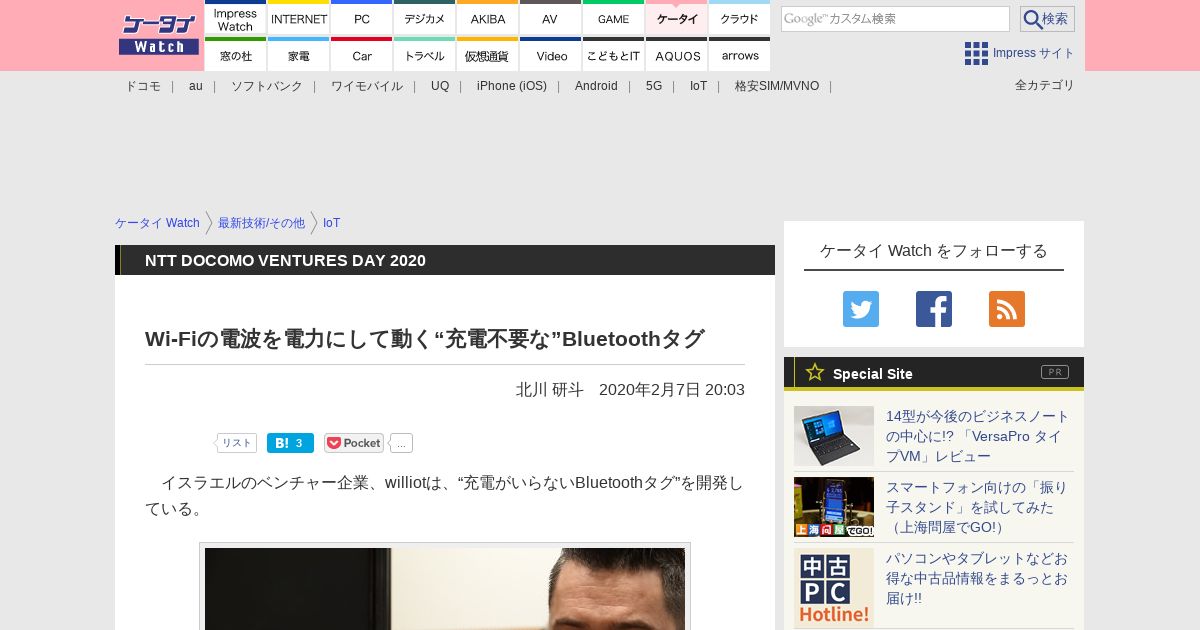
Task: Subscribe via the RSS feed icon
Action: tap(1007, 309)
